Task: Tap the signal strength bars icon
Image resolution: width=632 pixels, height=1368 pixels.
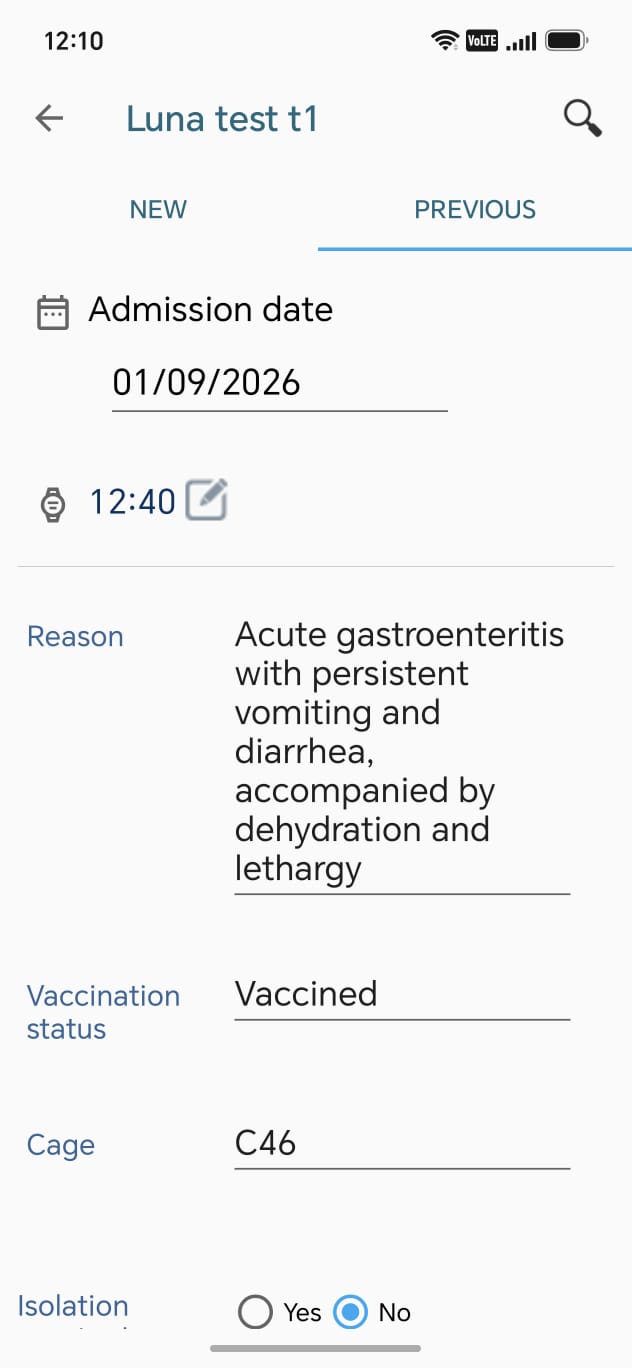Action: [522, 41]
